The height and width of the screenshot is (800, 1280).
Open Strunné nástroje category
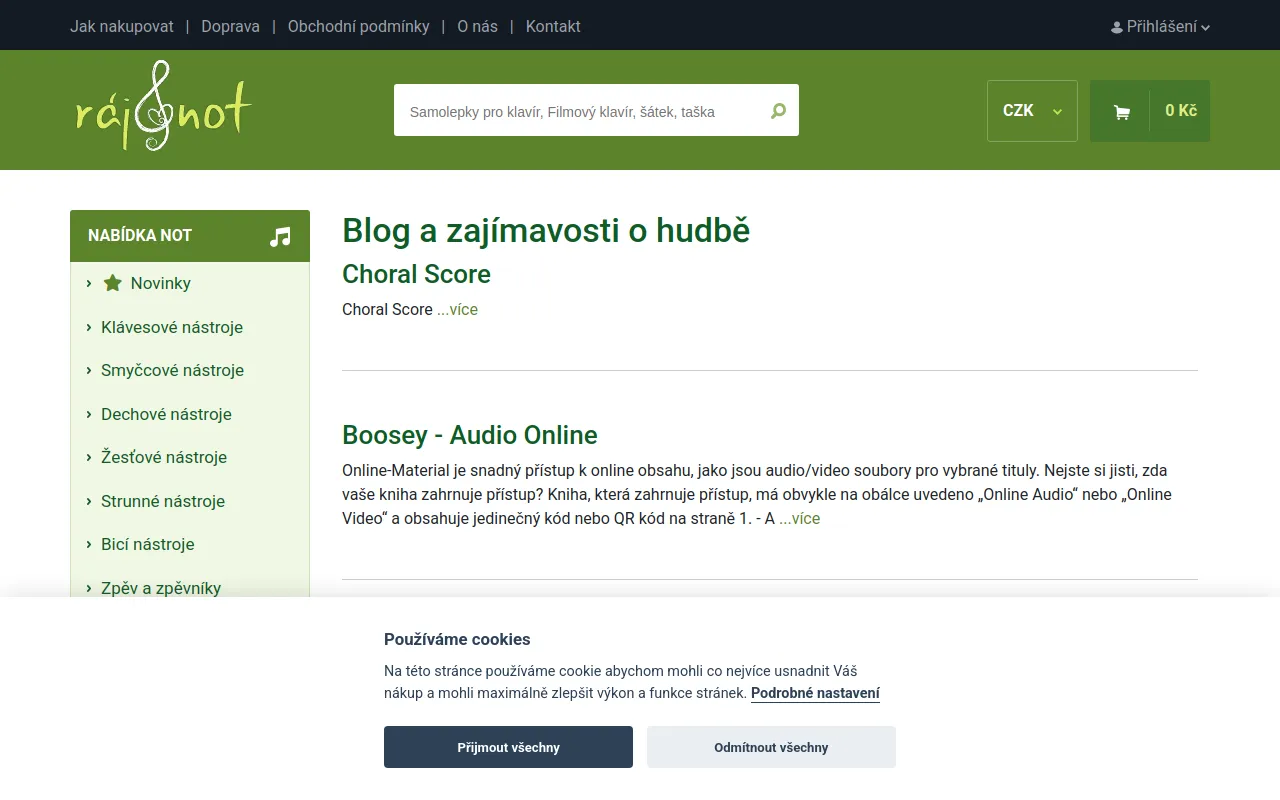(163, 501)
